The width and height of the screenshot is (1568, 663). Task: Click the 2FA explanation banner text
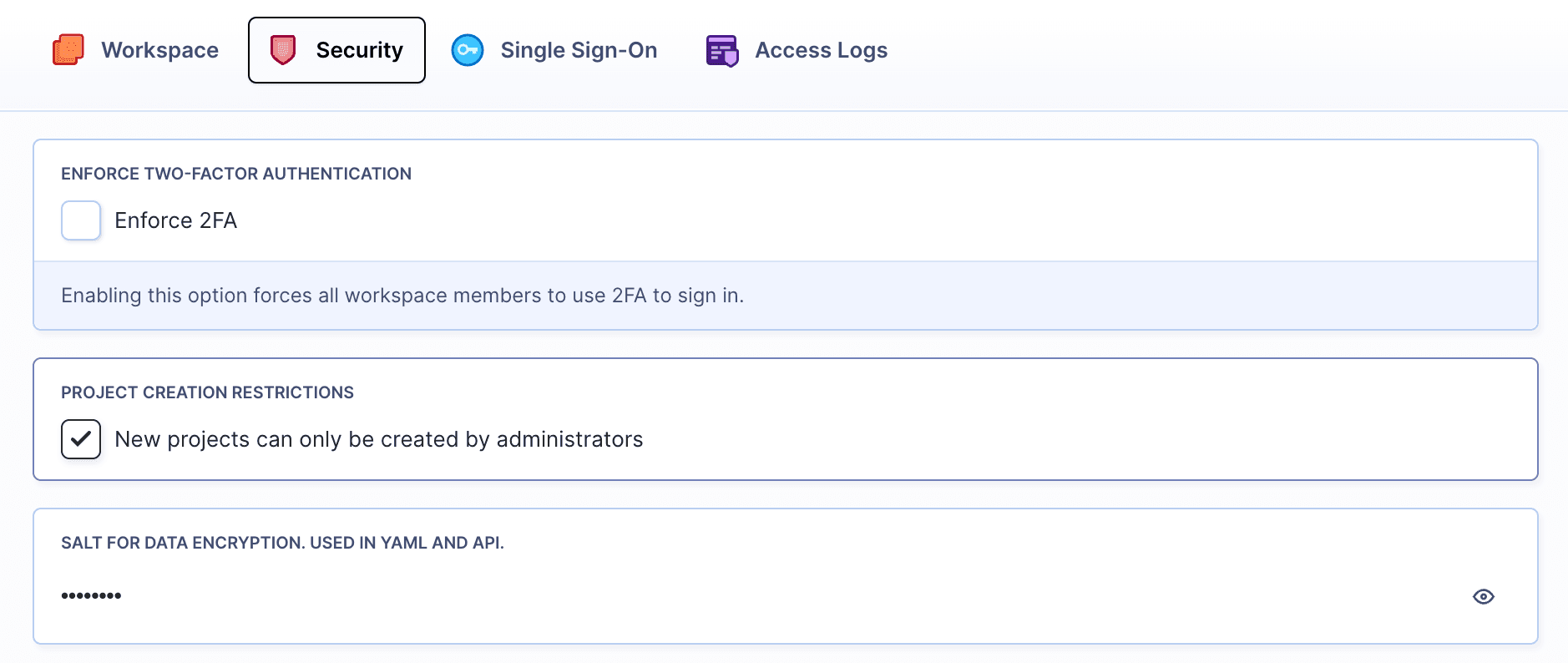coord(402,295)
